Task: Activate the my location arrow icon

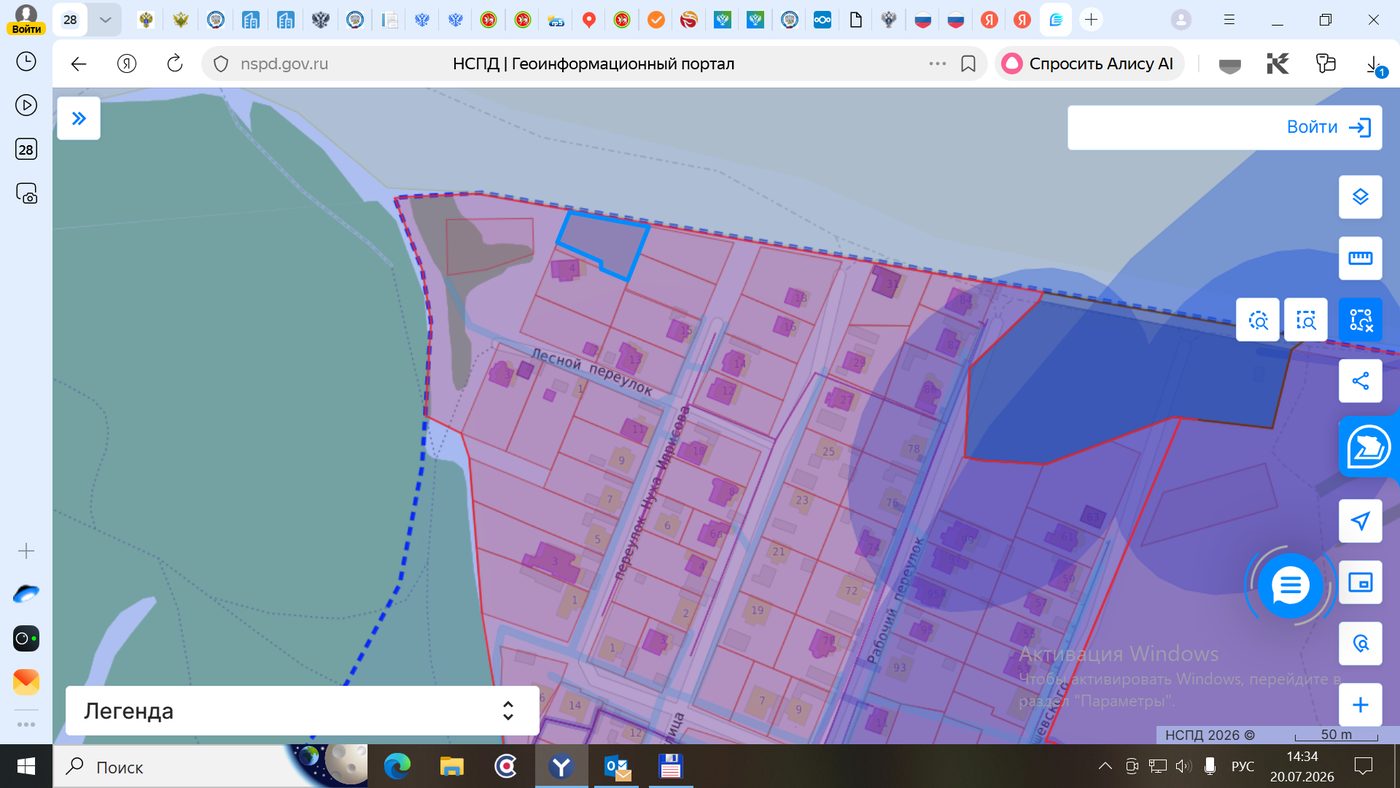Action: pyautogui.click(x=1360, y=521)
